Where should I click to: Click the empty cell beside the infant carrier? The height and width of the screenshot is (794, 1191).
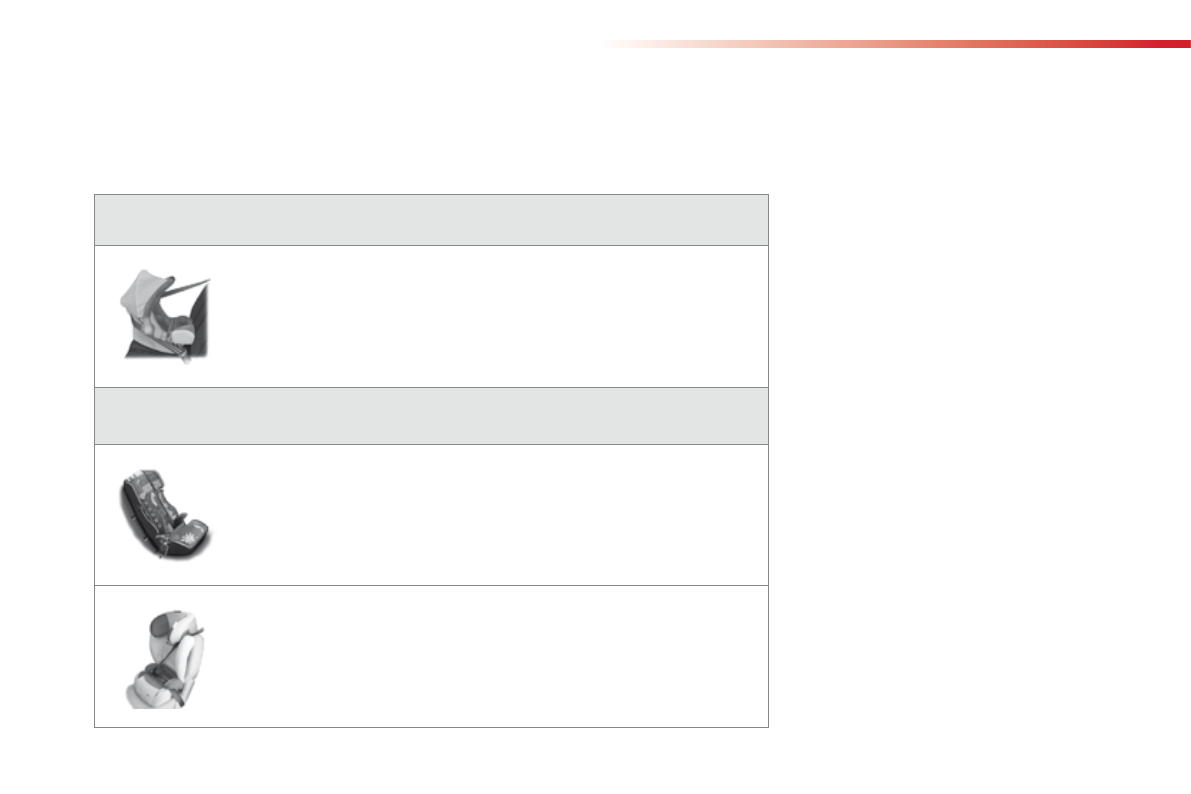[490, 316]
